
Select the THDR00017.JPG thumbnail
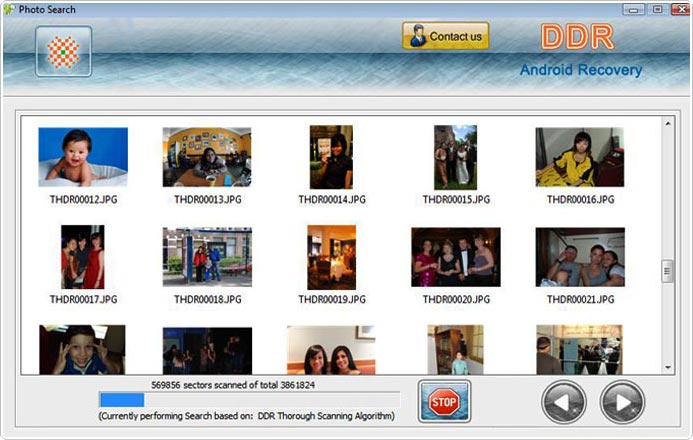[x=83, y=257]
